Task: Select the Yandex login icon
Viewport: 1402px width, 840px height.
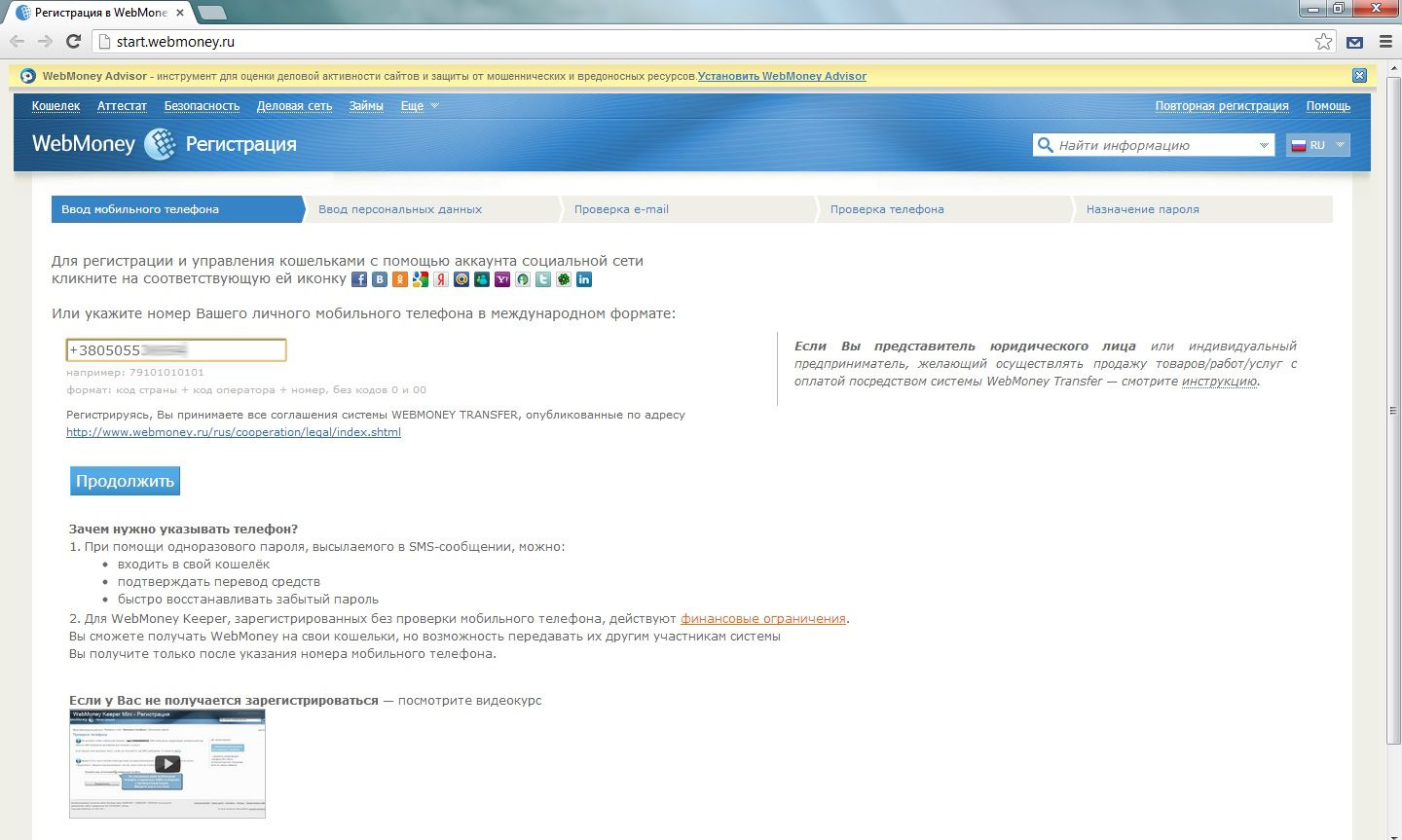Action: tap(441, 279)
